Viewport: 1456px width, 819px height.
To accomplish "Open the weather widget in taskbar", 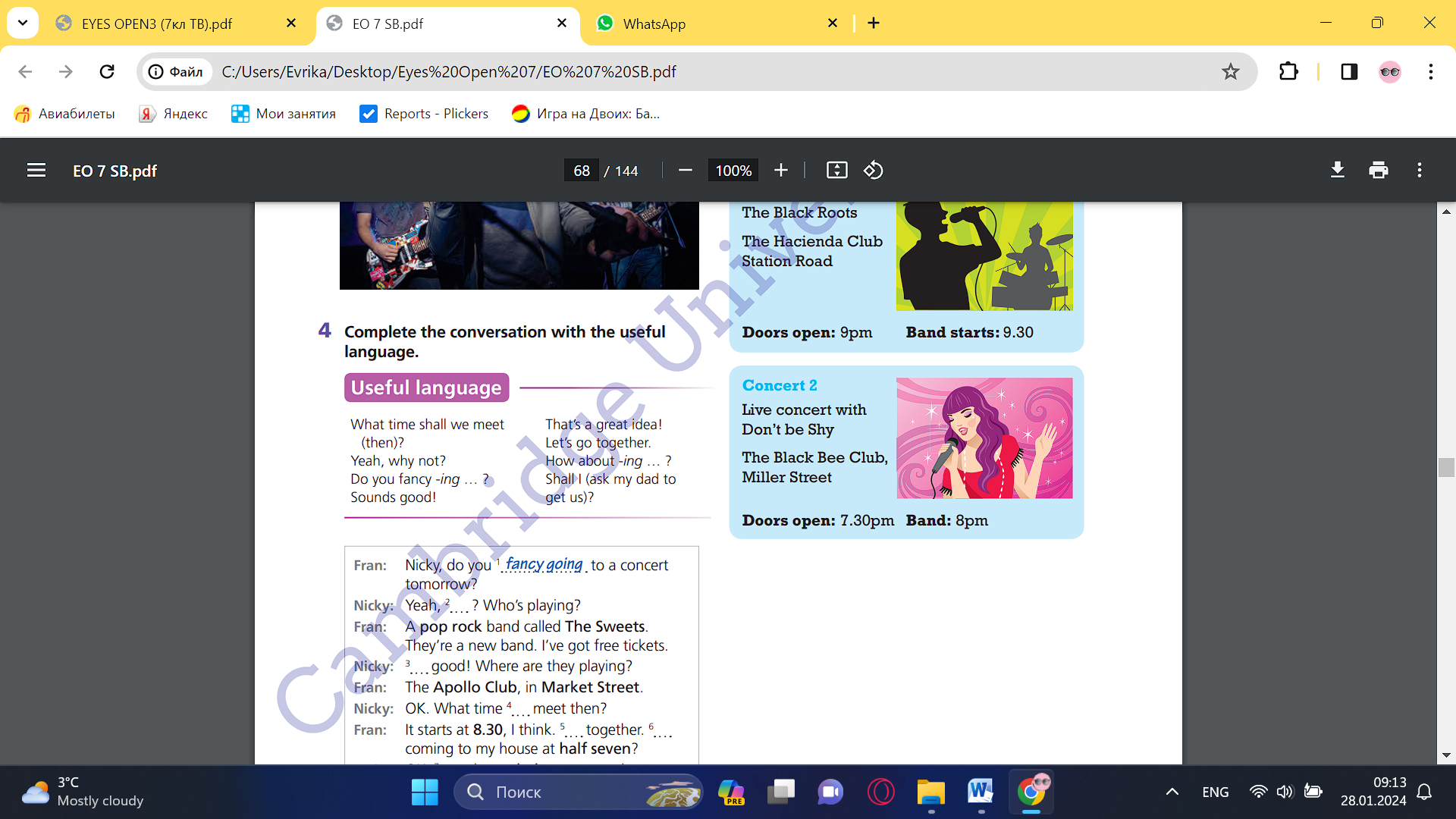I will [x=83, y=792].
